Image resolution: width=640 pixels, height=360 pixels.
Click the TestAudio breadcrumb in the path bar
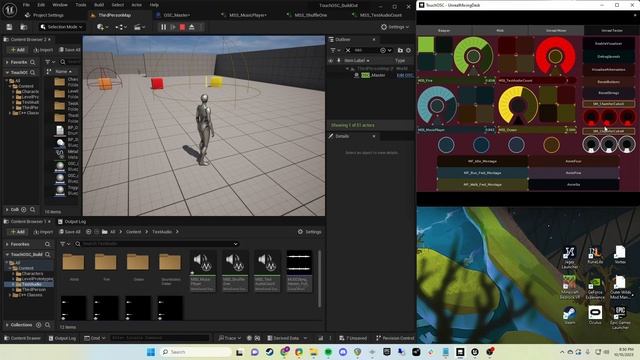162,232
